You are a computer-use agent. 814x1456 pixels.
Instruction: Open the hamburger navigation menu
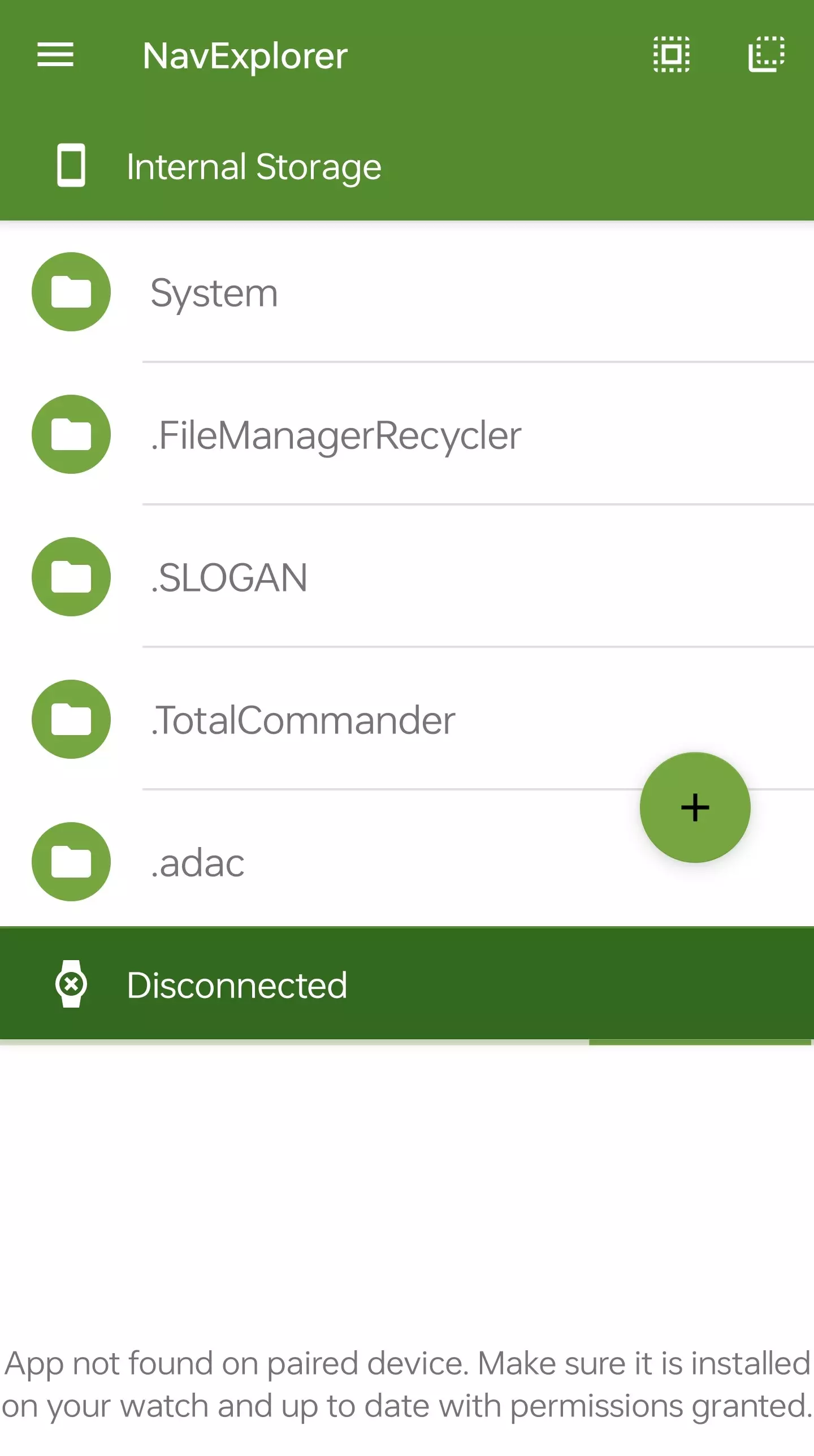coord(55,55)
